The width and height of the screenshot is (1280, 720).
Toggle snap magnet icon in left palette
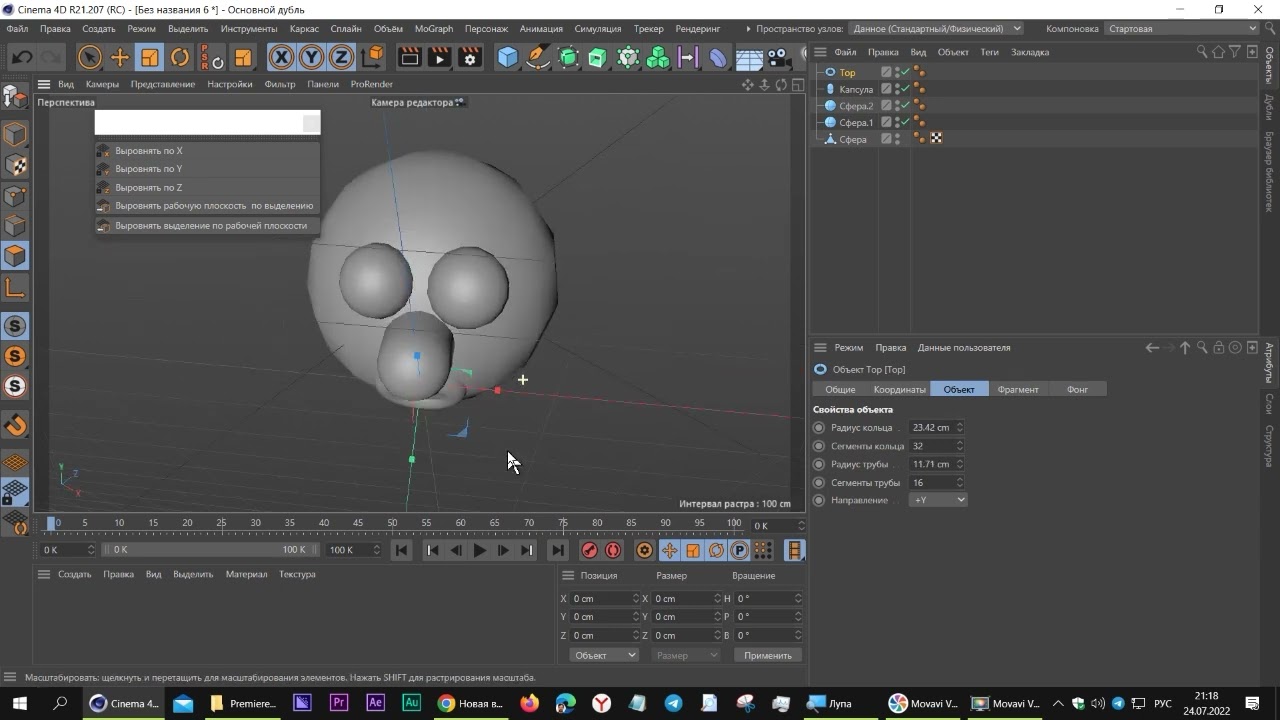click(x=15, y=425)
